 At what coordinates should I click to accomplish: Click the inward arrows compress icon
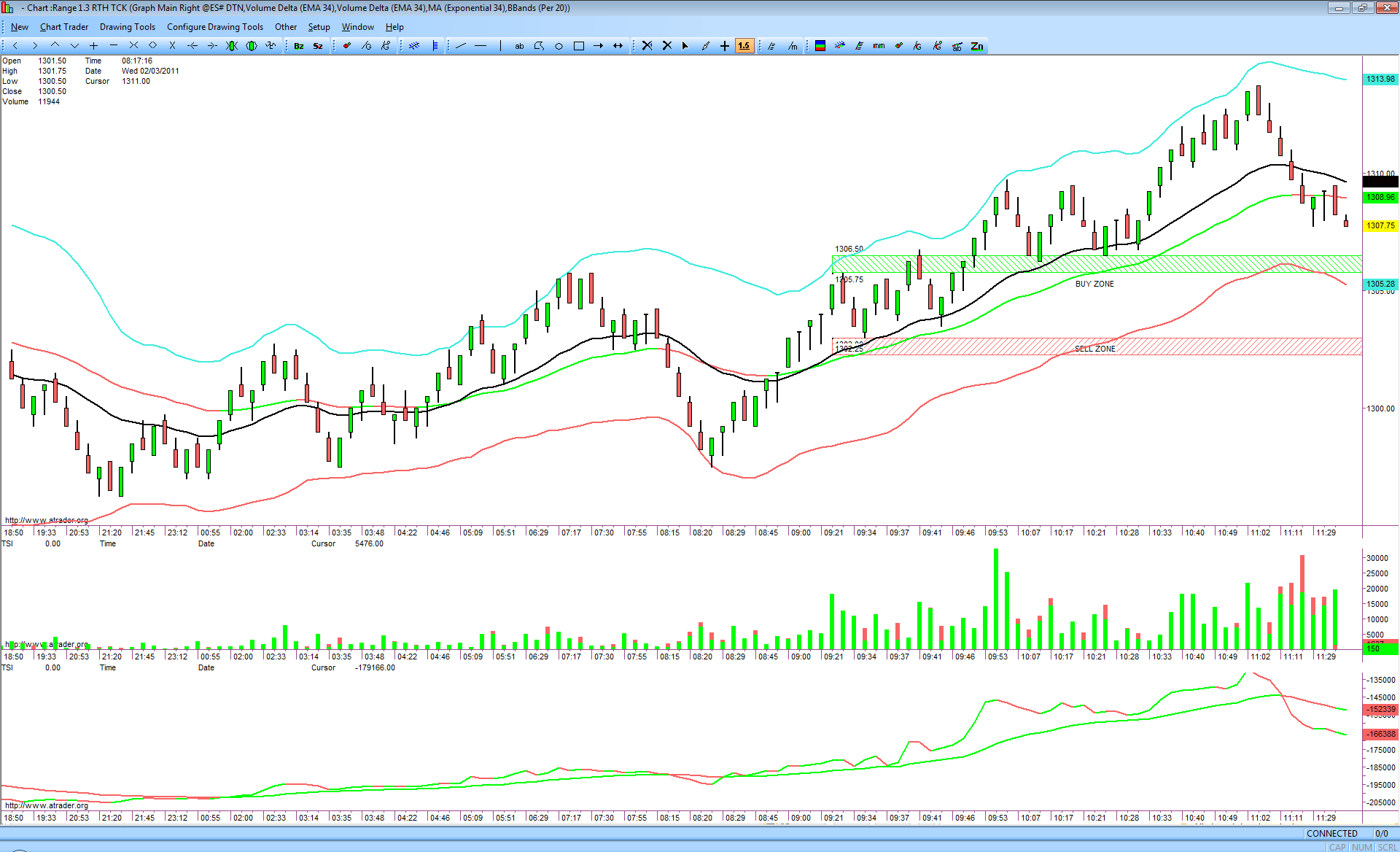click(133, 46)
